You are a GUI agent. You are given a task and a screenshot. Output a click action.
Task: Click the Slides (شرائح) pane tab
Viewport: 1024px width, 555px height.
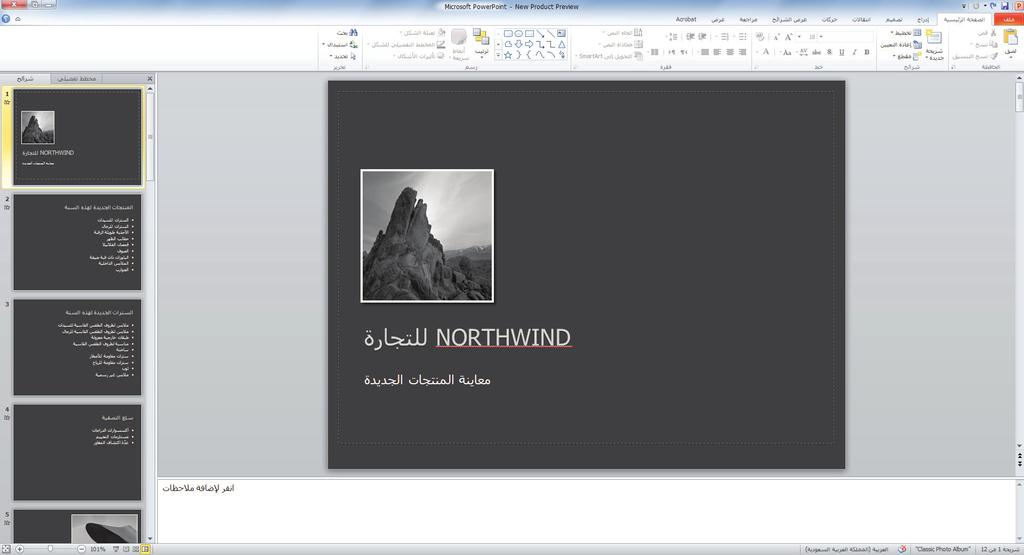point(25,78)
